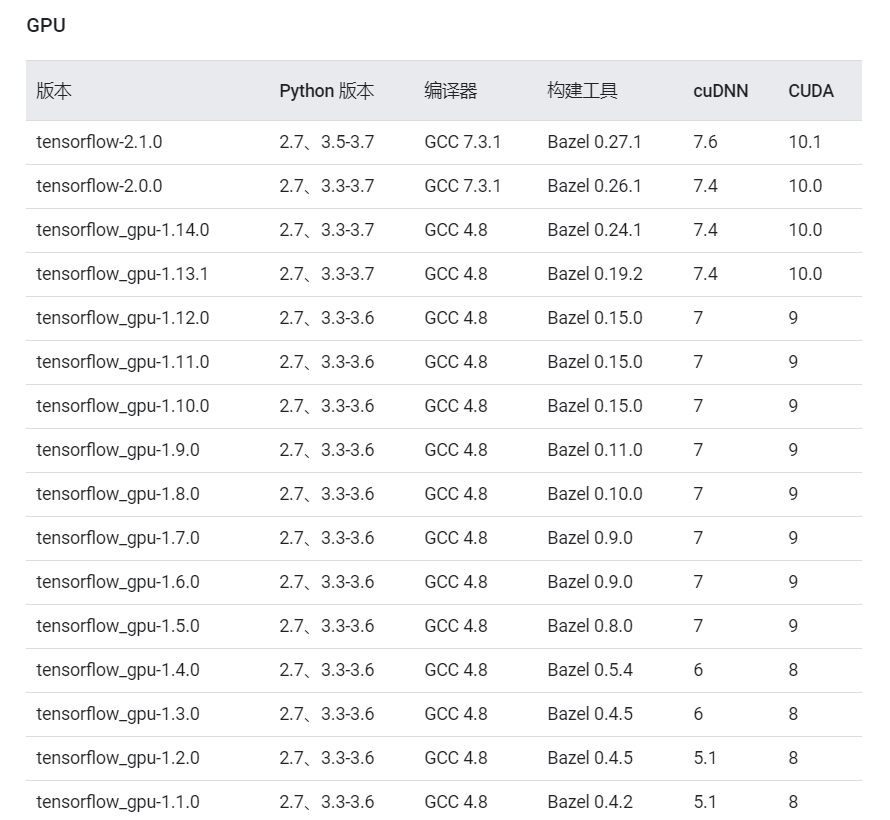This screenshot has height=820, width=890.
Task: Select the CUDA column header
Action: (x=811, y=91)
